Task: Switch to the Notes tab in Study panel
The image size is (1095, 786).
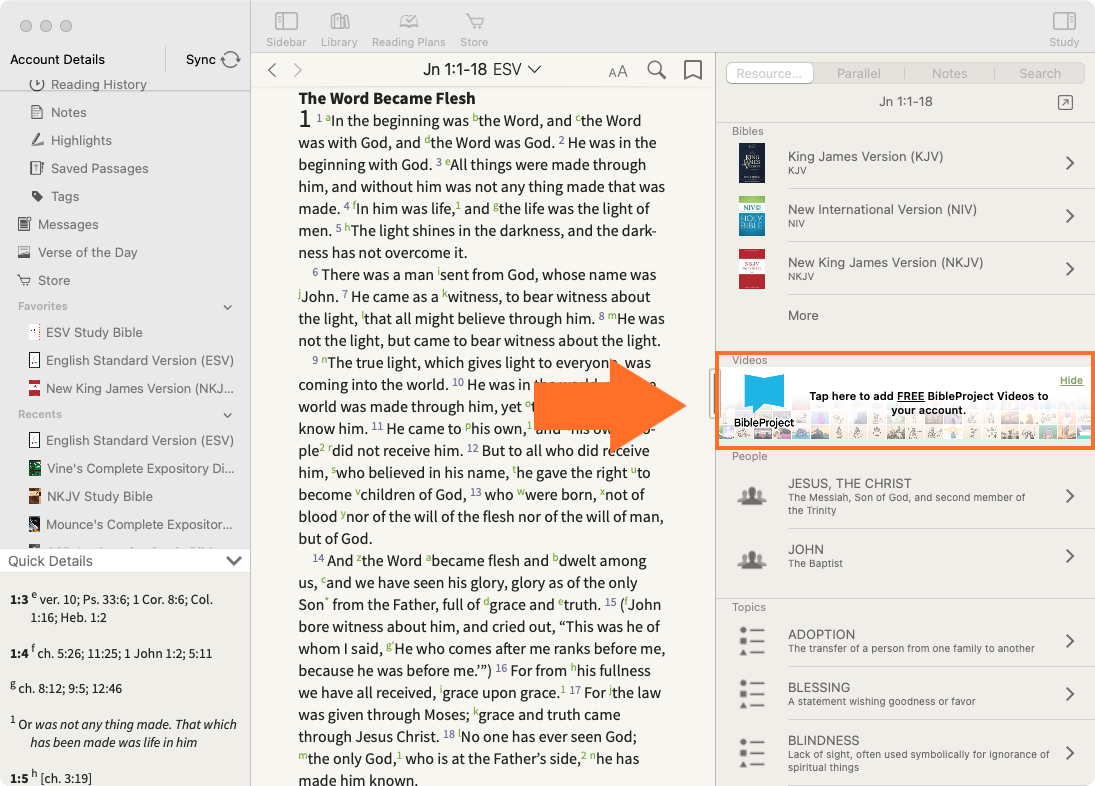Action: (x=950, y=73)
